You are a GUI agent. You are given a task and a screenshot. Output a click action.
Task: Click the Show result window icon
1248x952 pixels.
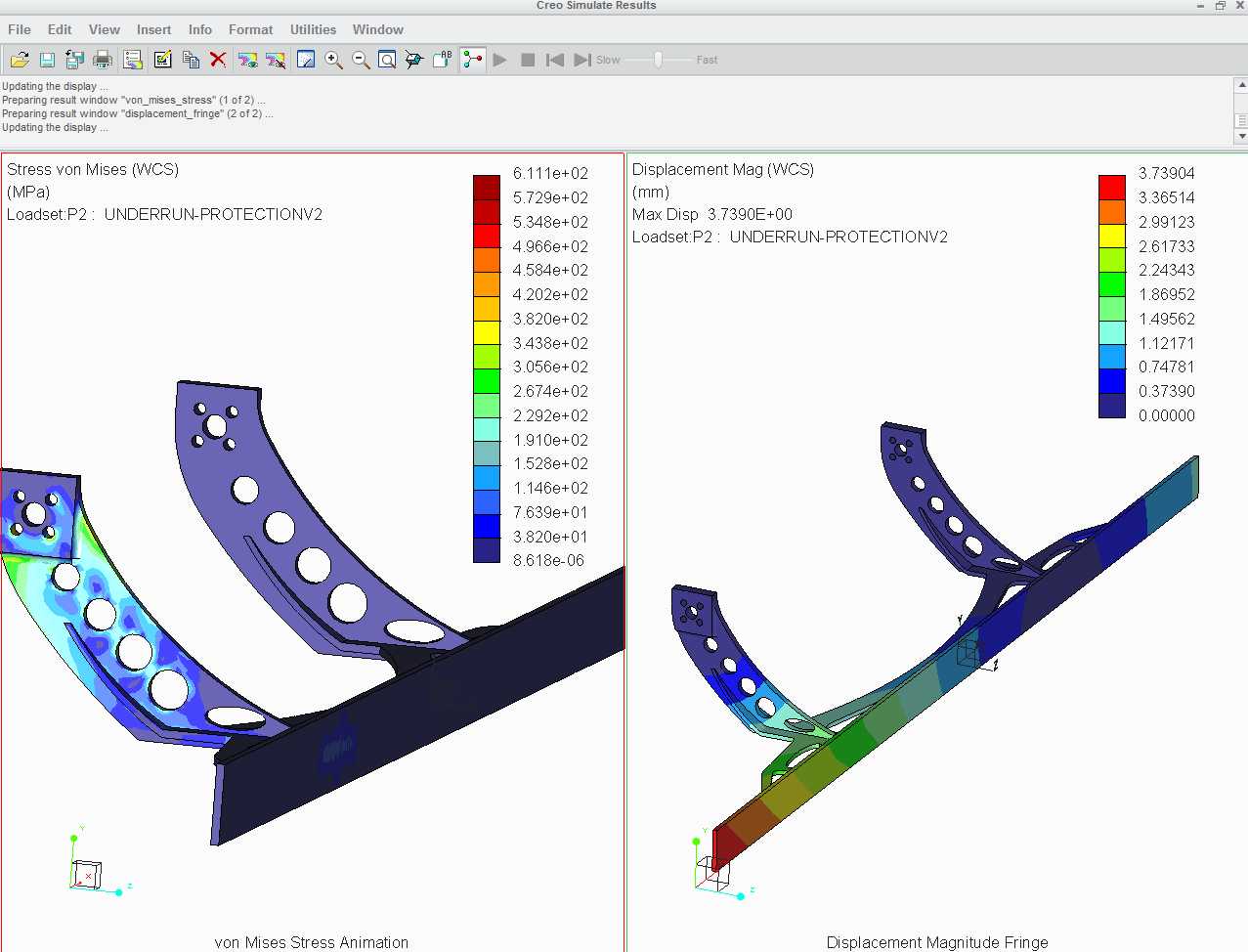[x=247, y=60]
